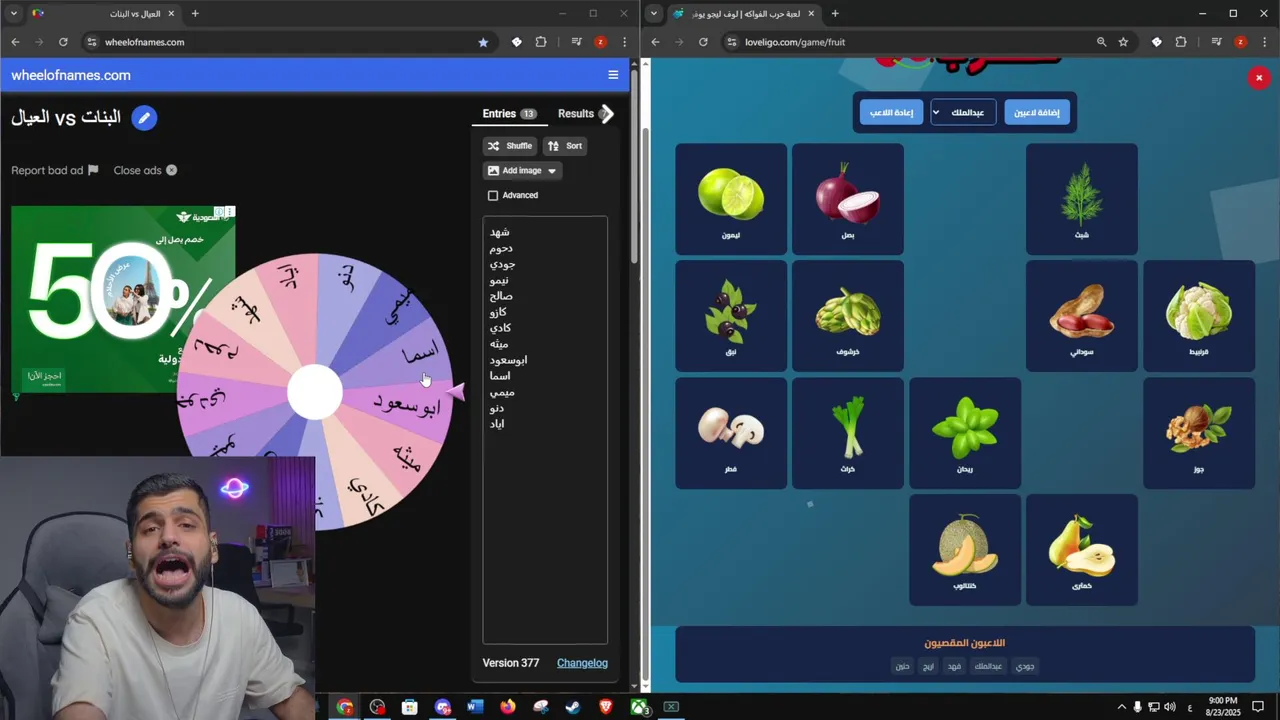Click eliminated player chip جودي
1280x720 pixels.
coord(1025,666)
